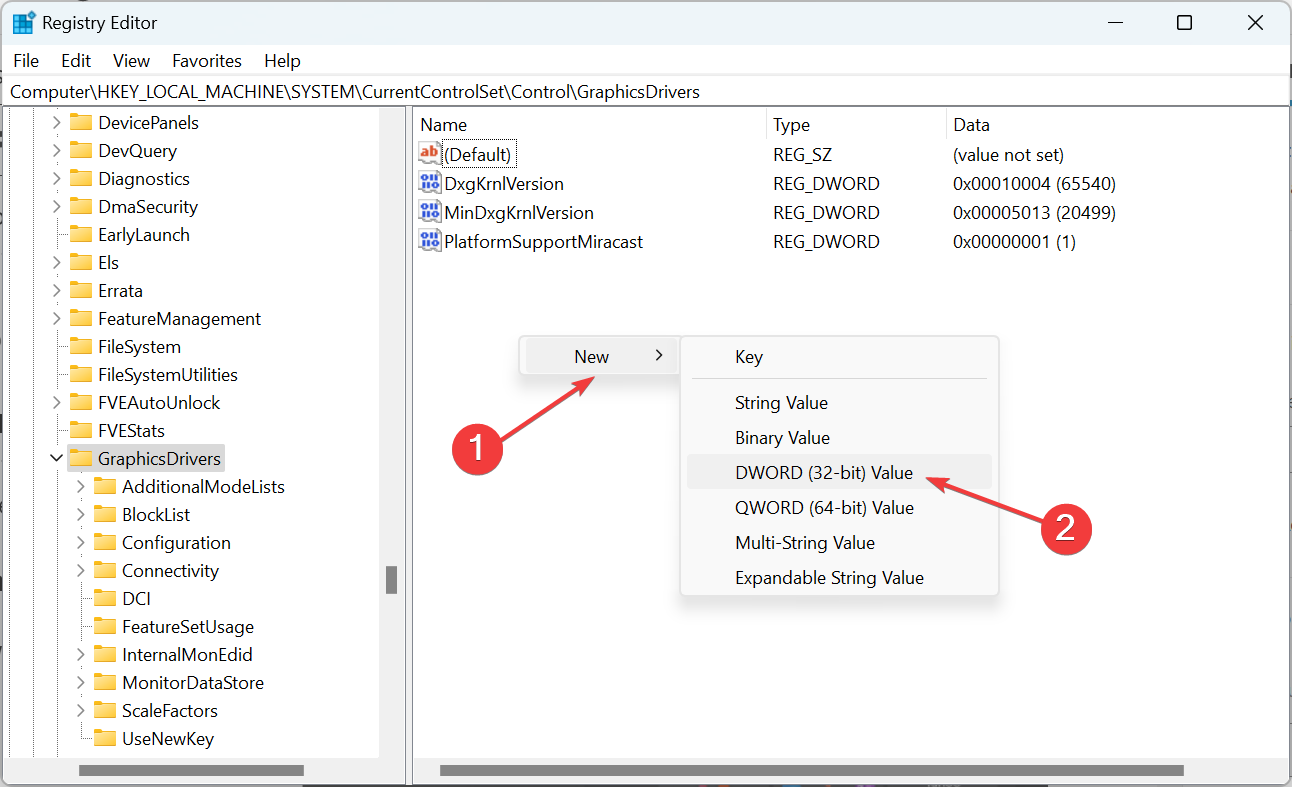Expand the DevQuery key
Screen dimensions: 1292x787
57,150
